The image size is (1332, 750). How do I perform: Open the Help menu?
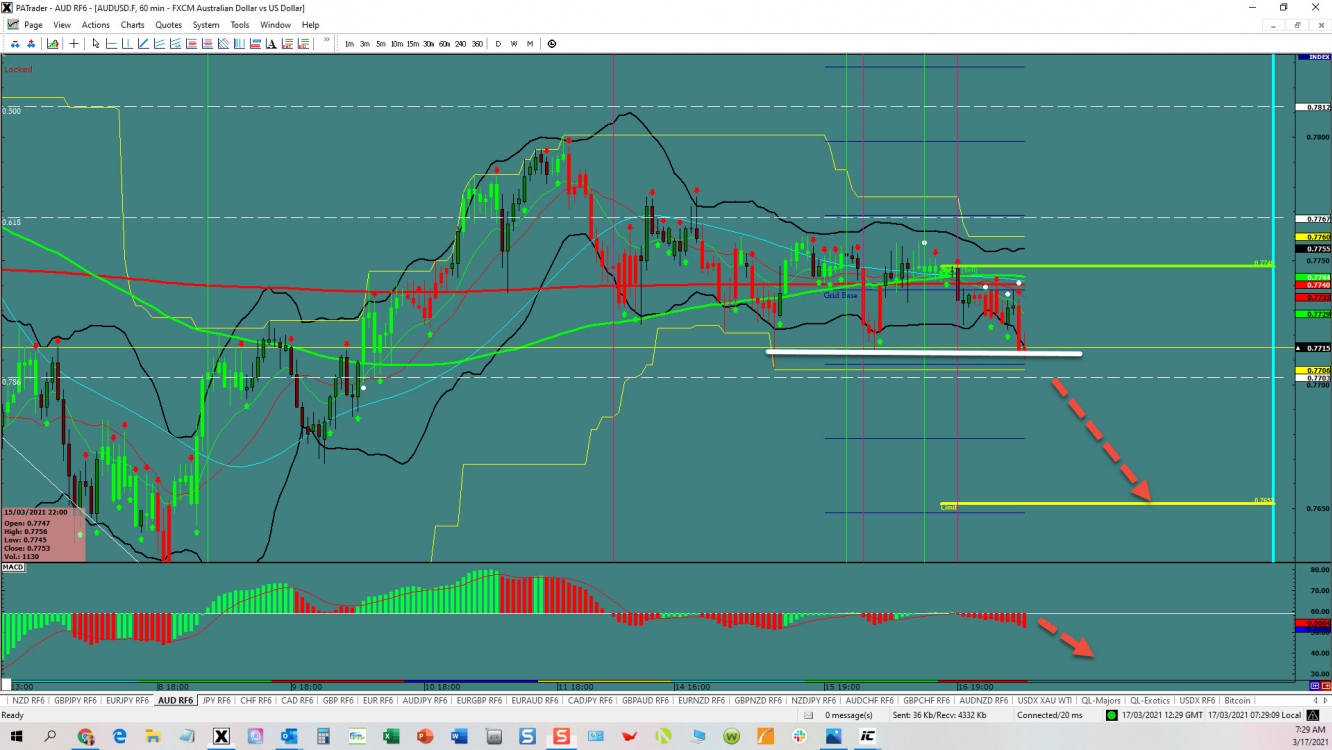(x=311, y=25)
